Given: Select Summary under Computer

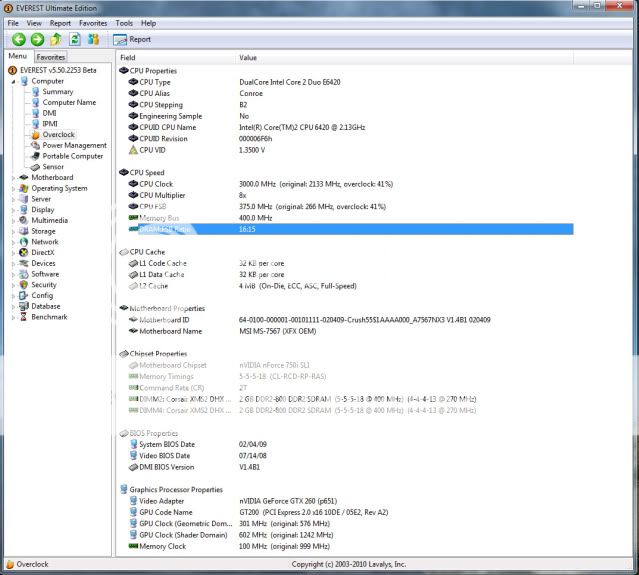Looking at the screenshot, I should tap(58, 92).
